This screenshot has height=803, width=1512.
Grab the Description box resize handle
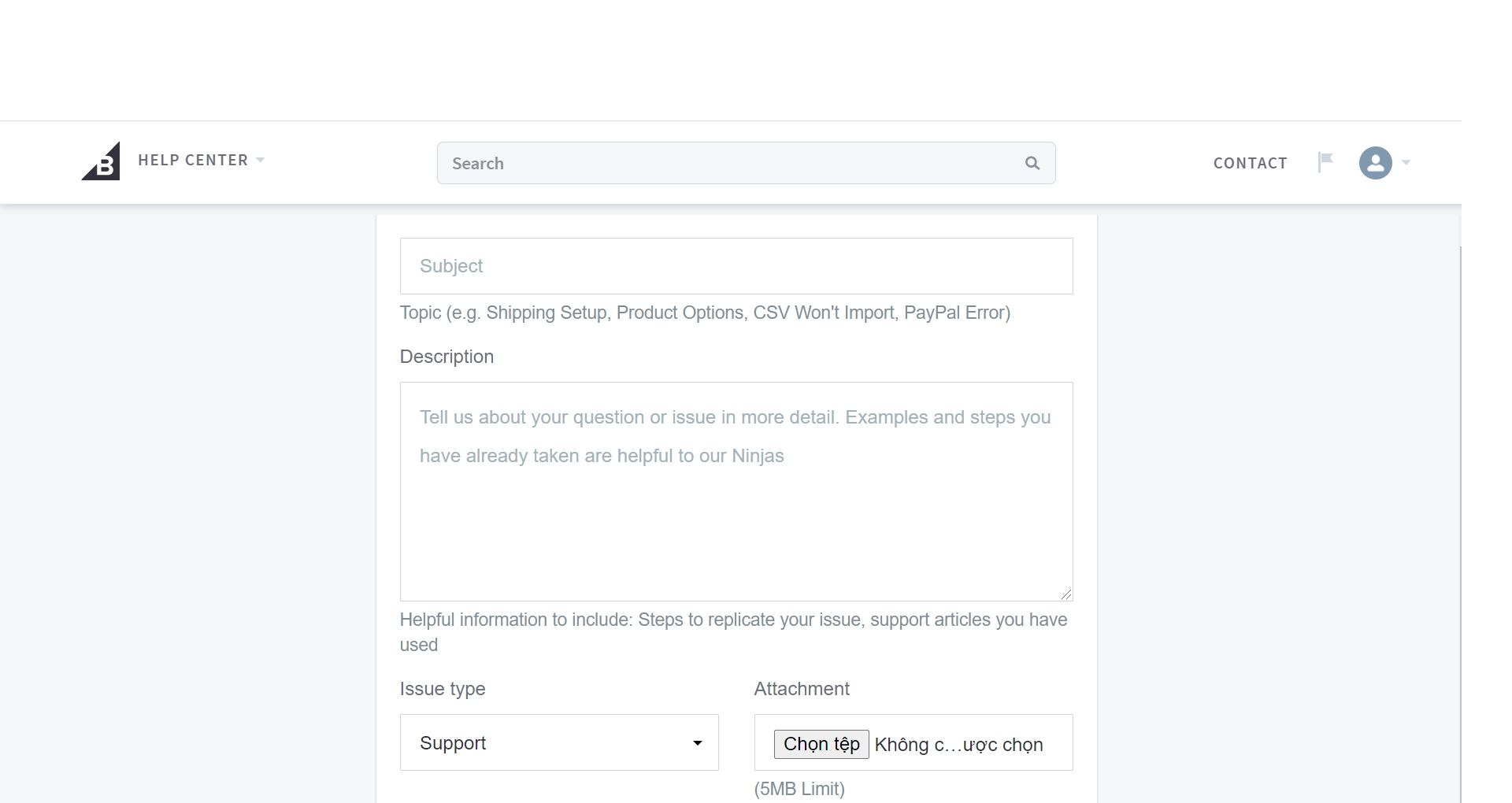click(x=1065, y=594)
